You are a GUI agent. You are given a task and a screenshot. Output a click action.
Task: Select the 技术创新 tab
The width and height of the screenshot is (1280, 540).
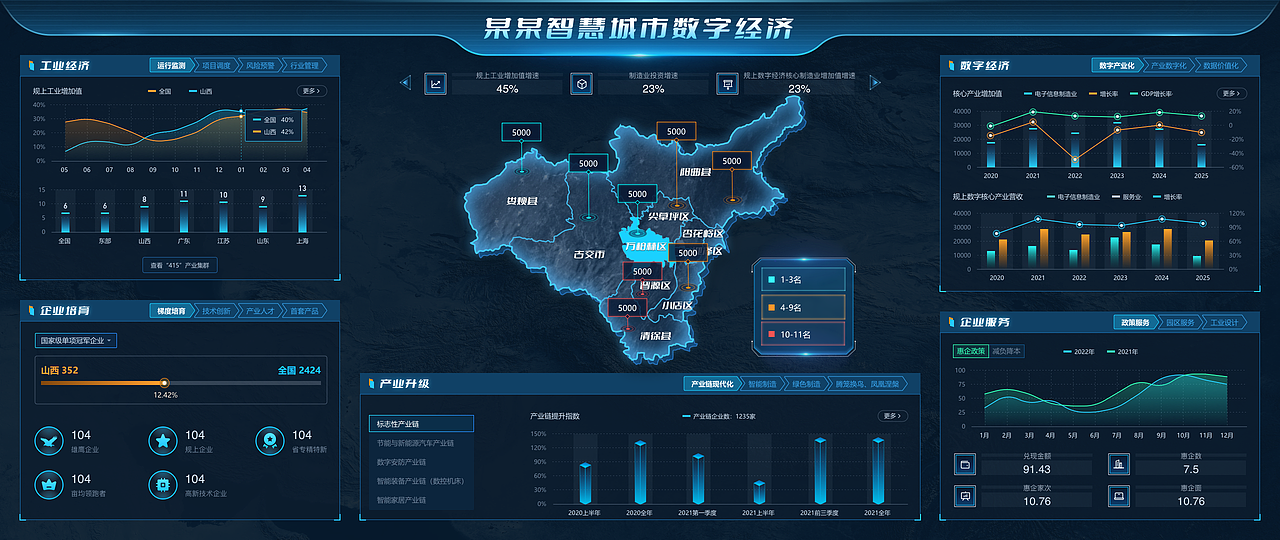(x=216, y=311)
